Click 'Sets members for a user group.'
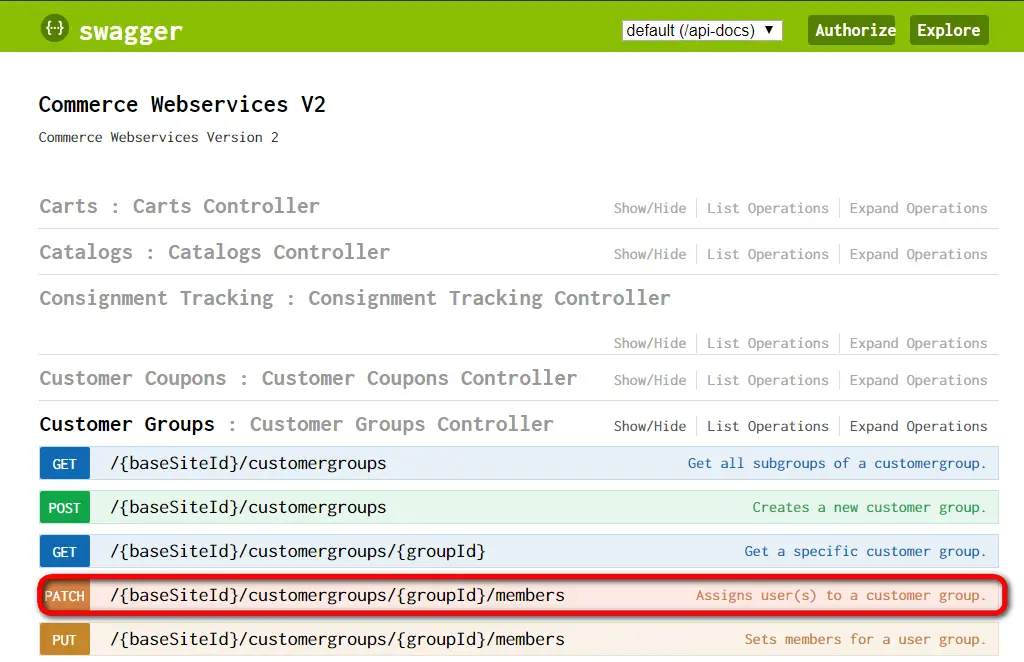This screenshot has height=662, width=1024. pos(865,640)
